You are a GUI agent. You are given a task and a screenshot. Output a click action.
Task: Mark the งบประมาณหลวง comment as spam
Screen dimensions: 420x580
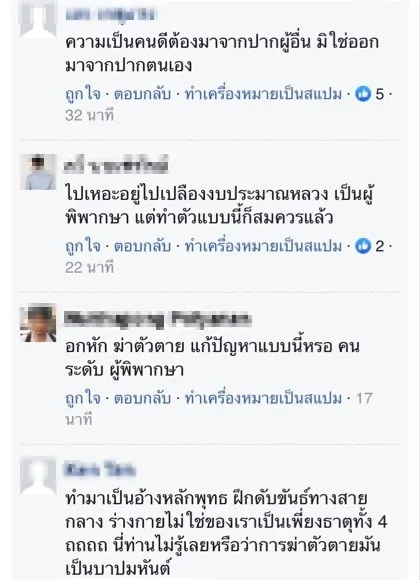click(x=263, y=246)
